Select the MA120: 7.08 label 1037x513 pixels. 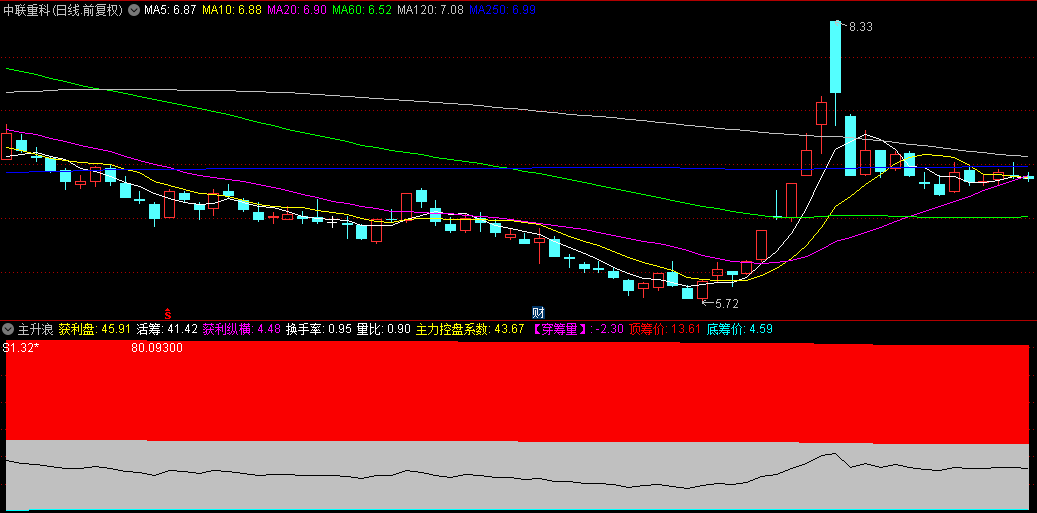point(430,10)
